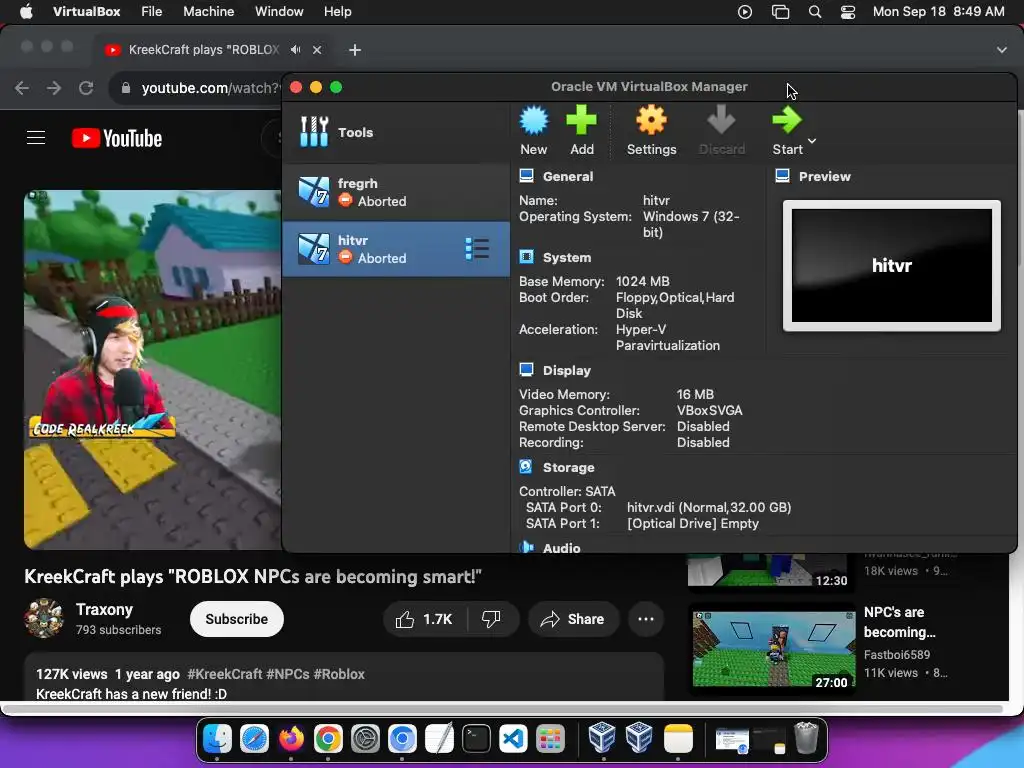Click the screen mirroring menu bar icon
Viewport: 1024px width, 768px height.
click(x=780, y=12)
